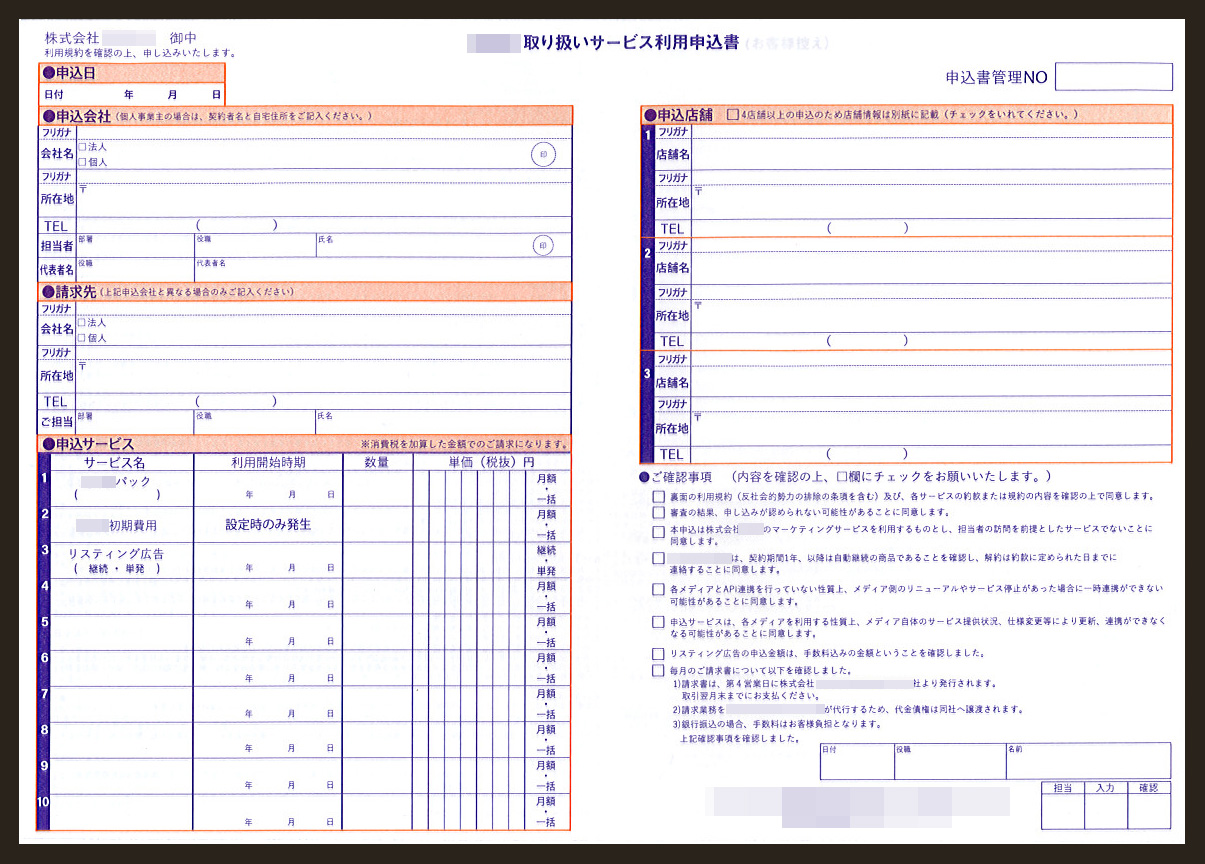This screenshot has height=864, width=1205.
Task: Click the bottom 名前 signature box
Action: pos(1088,761)
